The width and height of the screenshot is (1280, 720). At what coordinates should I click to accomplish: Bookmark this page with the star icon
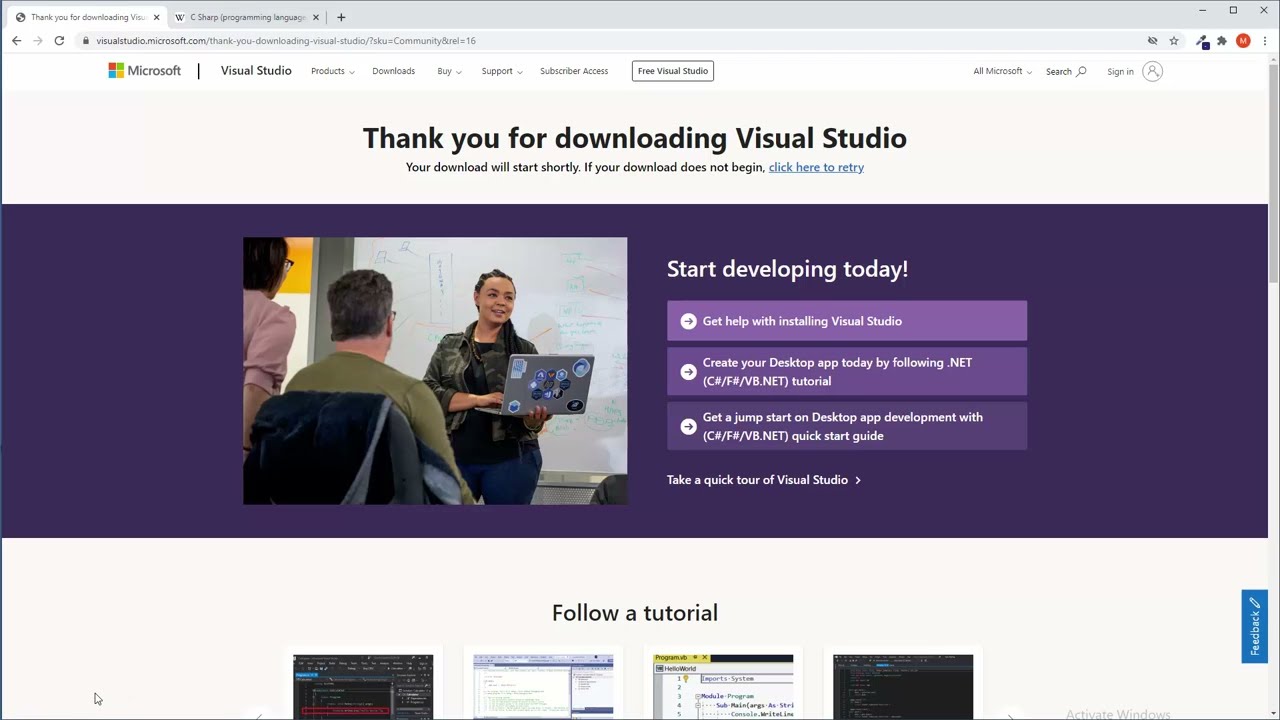(x=1174, y=41)
